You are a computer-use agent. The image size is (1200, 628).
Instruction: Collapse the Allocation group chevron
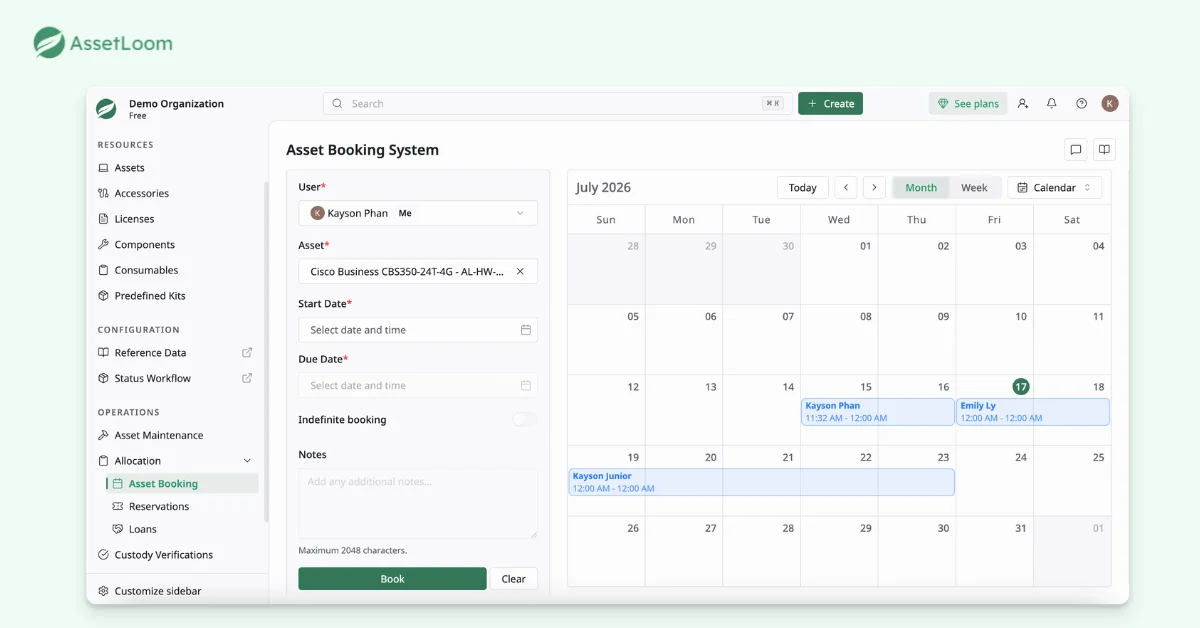(247, 461)
